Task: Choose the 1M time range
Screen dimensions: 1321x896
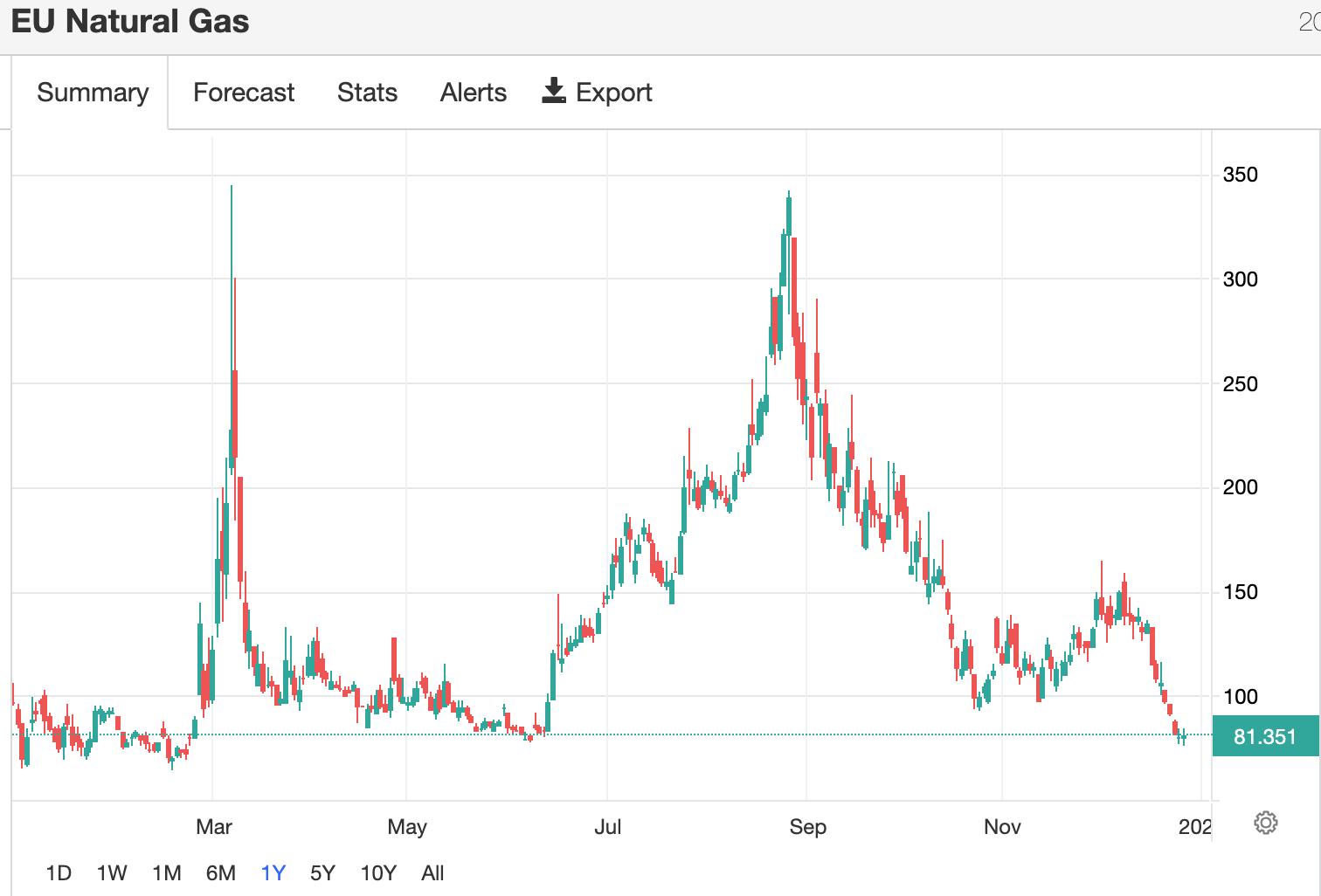Action: 167,872
